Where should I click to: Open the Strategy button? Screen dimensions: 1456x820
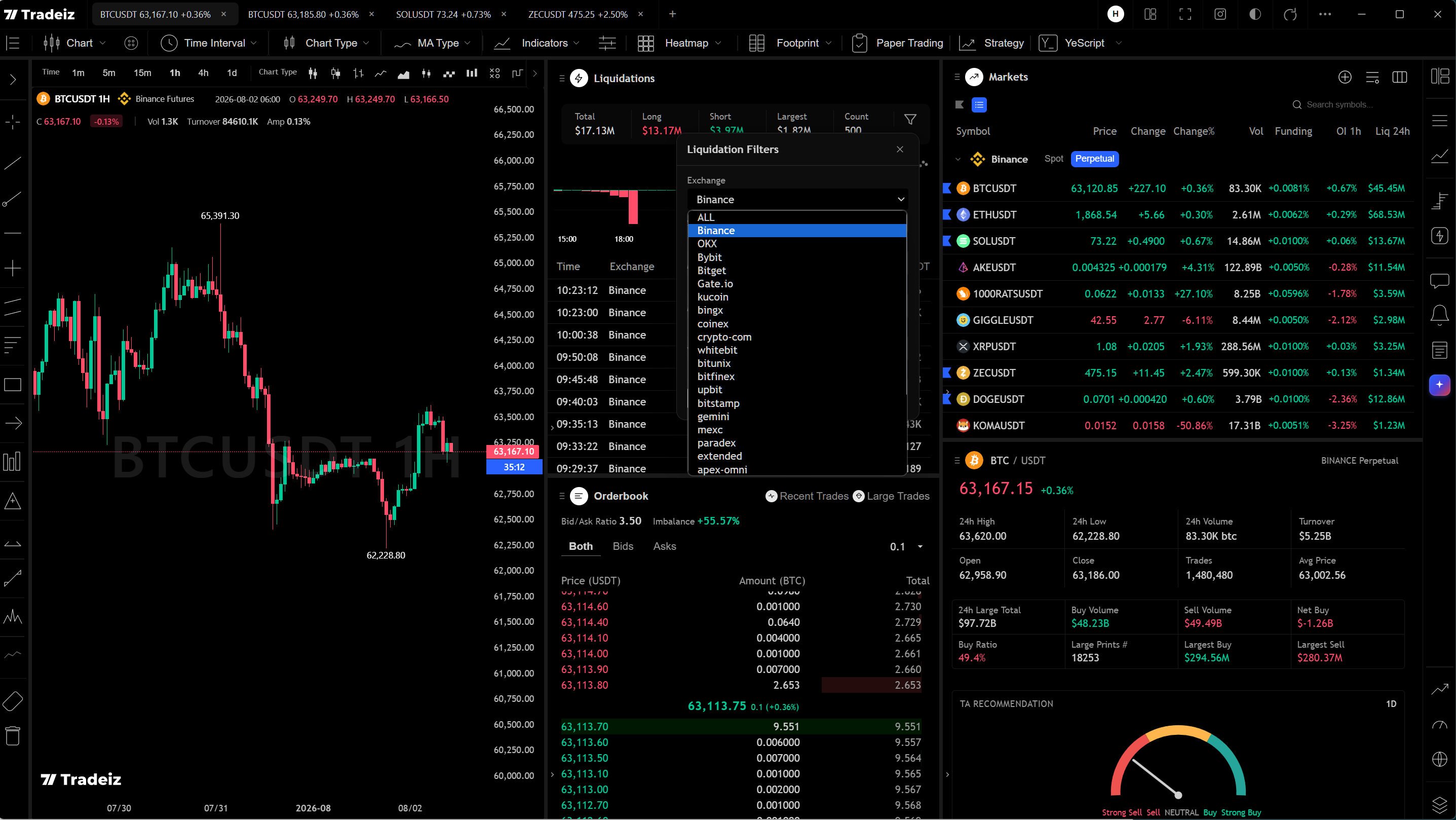[992, 43]
